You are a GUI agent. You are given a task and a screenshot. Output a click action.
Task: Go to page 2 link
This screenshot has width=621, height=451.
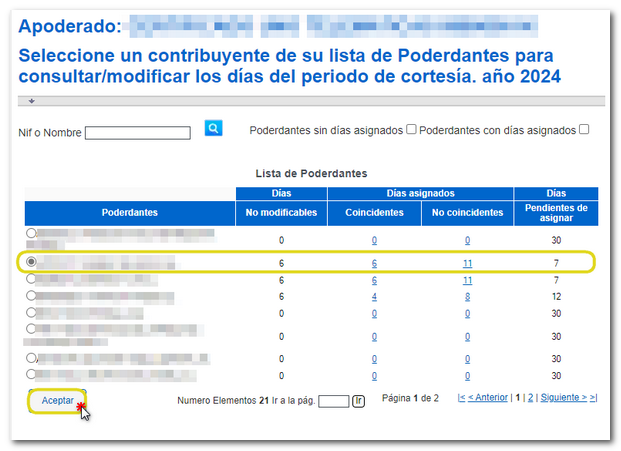tap(531, 398)
